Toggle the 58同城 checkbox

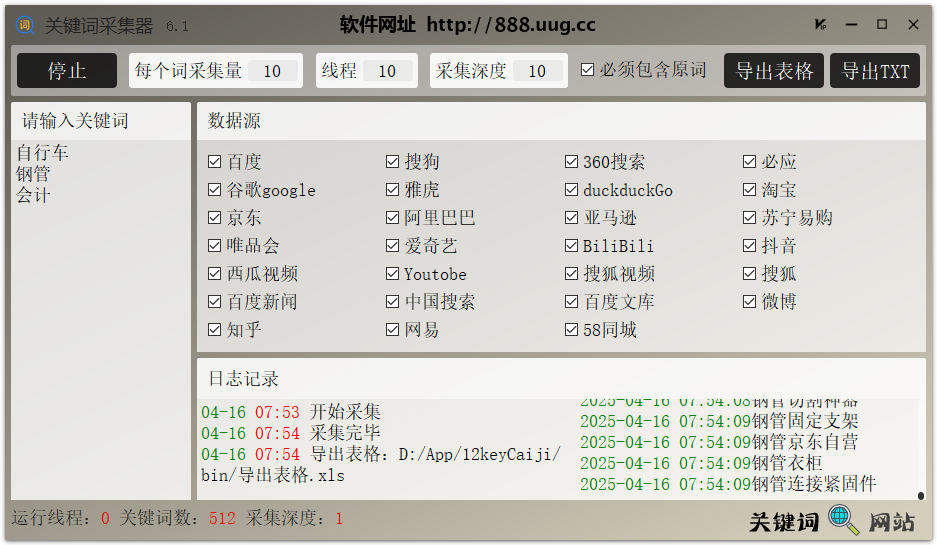pyautogui.click(x=571, y=329)
